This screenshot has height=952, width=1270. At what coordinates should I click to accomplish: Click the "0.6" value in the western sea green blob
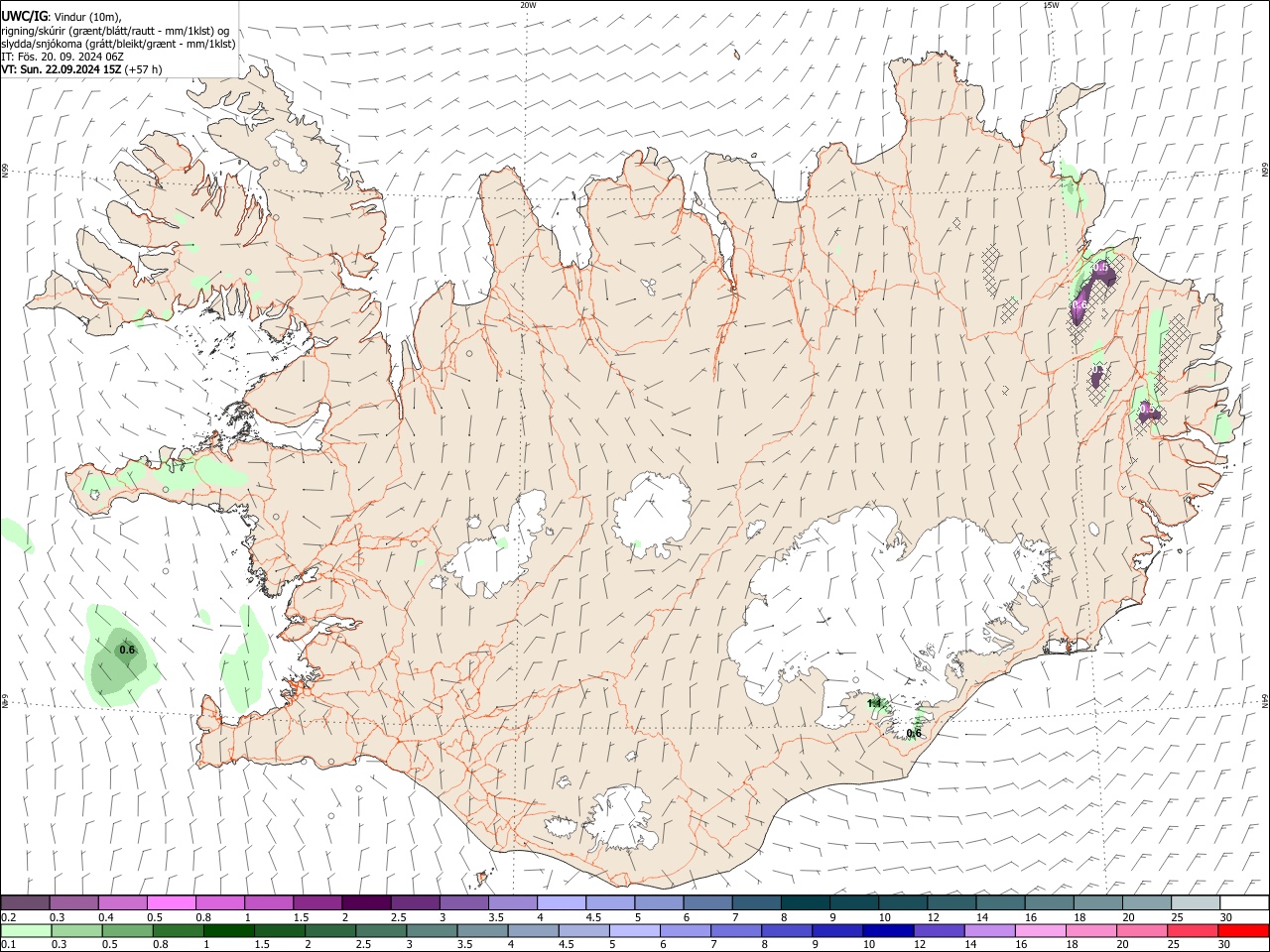point(127,651)
